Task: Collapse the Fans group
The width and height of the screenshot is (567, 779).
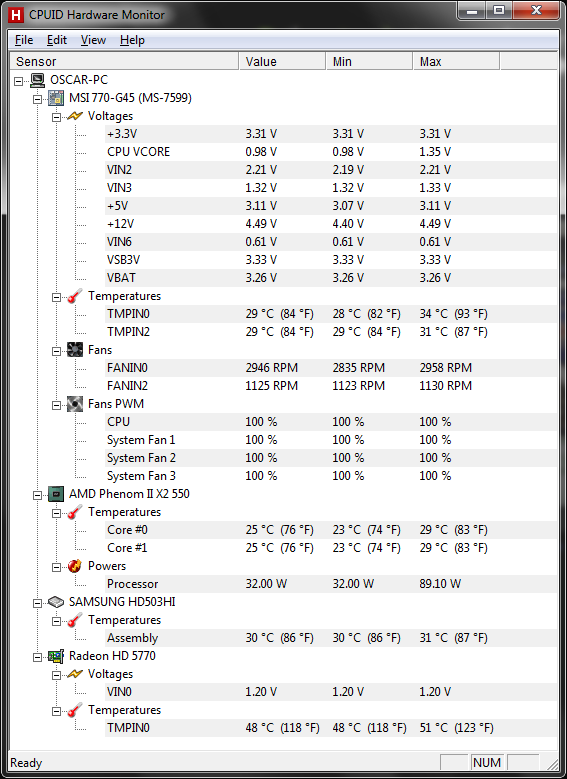Action: point(57,351)
